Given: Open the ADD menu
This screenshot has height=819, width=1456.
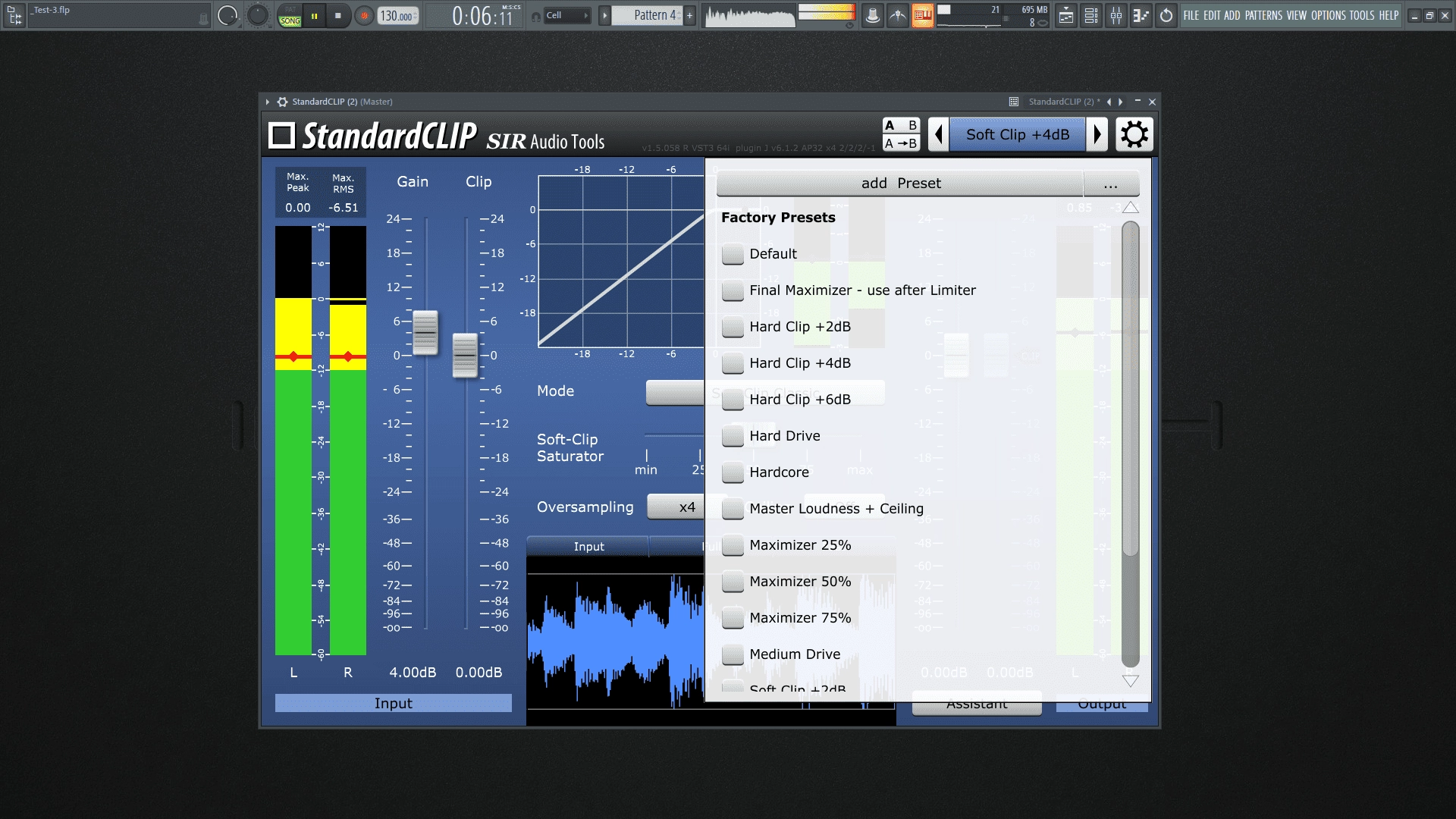Looking at the screenshot, I should [1232, 15].
